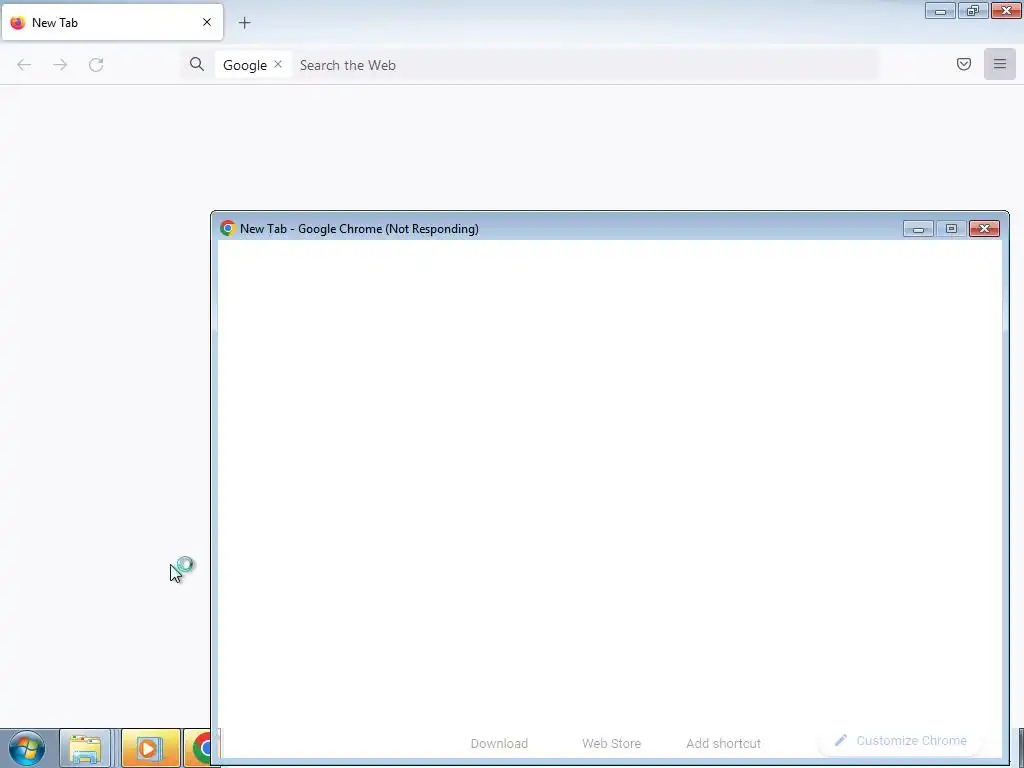Image resolution: width=1024 pixels, height=768 pixels.
Task: Close the not responding Chrome window
Action: pyautogui.click(x=984, y=229)
